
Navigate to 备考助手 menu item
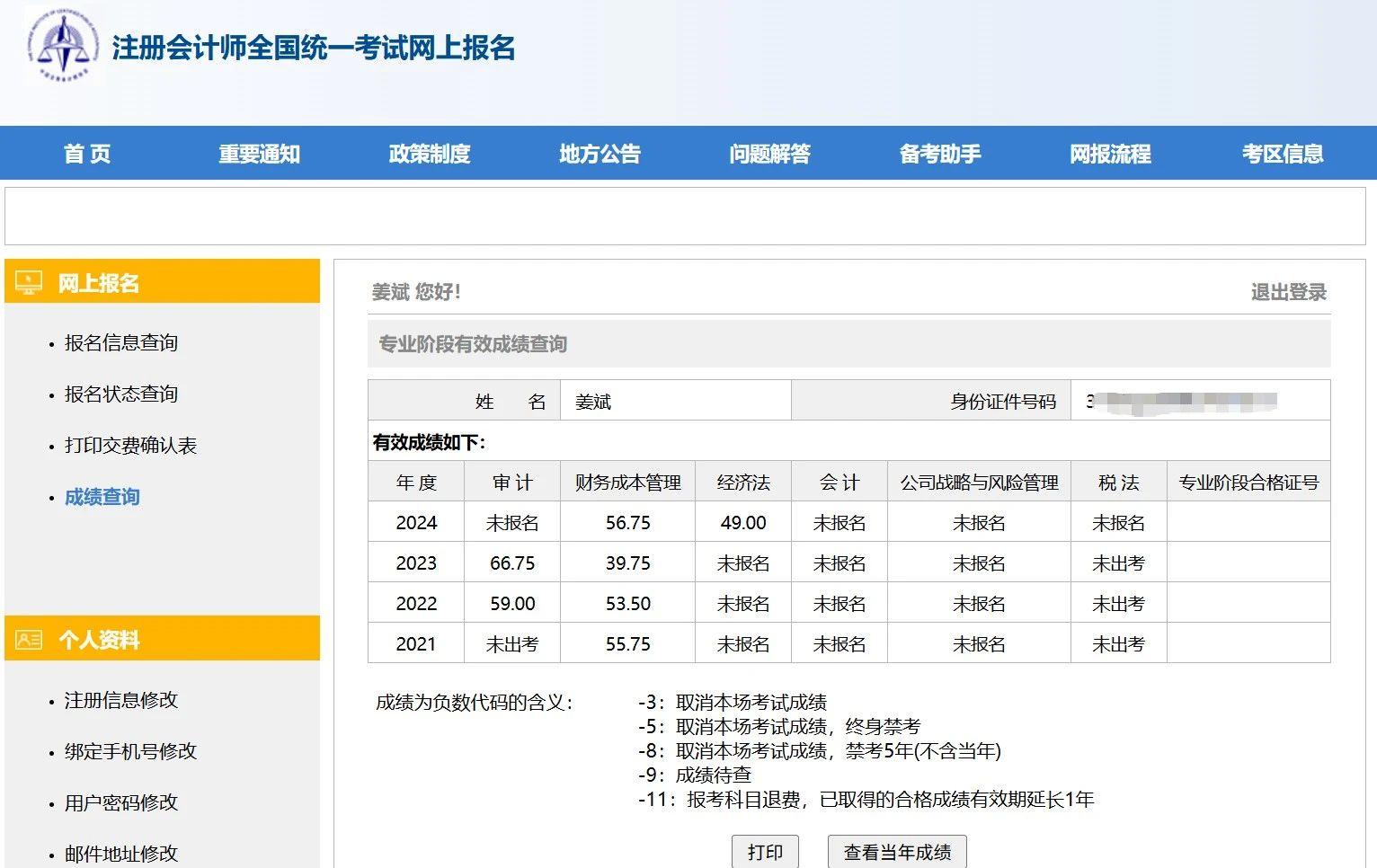click(x=940, y=154)
